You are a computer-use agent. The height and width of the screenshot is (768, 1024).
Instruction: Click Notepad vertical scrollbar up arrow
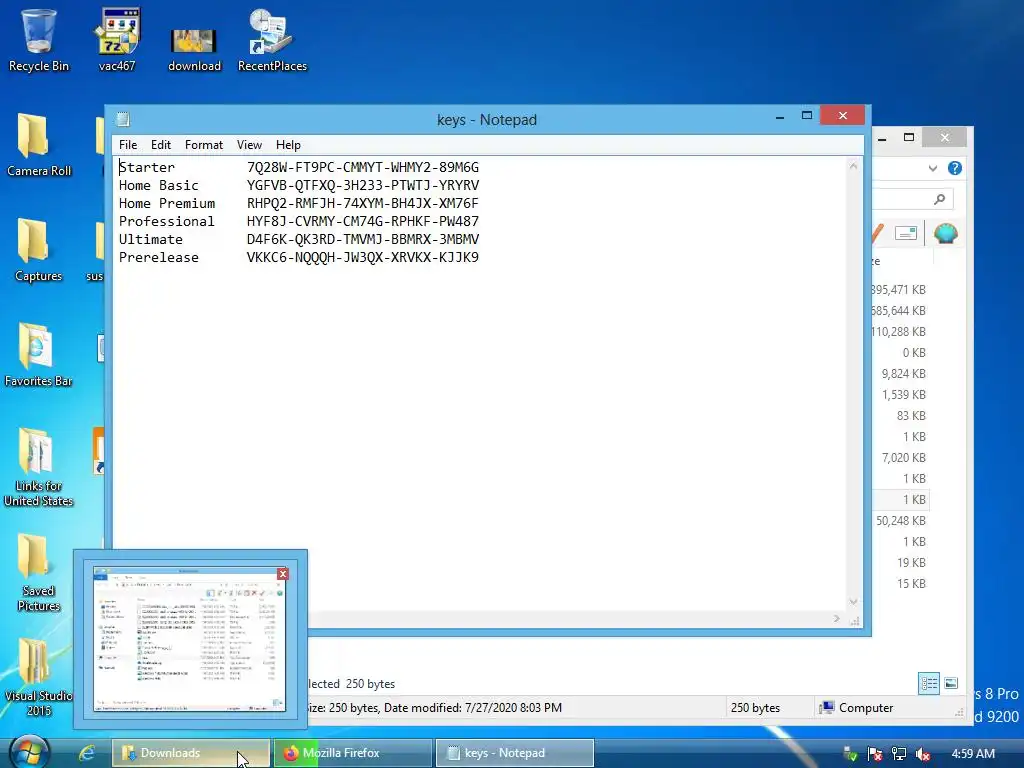click(853, 166)
